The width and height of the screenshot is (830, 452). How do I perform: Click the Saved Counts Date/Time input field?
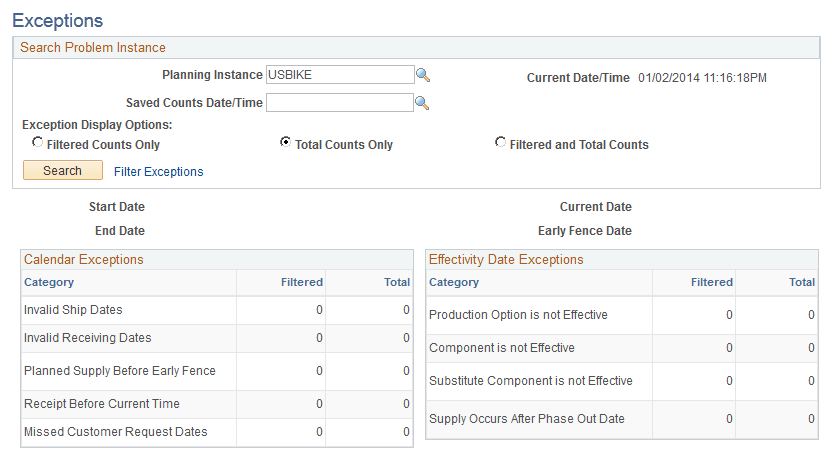(339, 102)
